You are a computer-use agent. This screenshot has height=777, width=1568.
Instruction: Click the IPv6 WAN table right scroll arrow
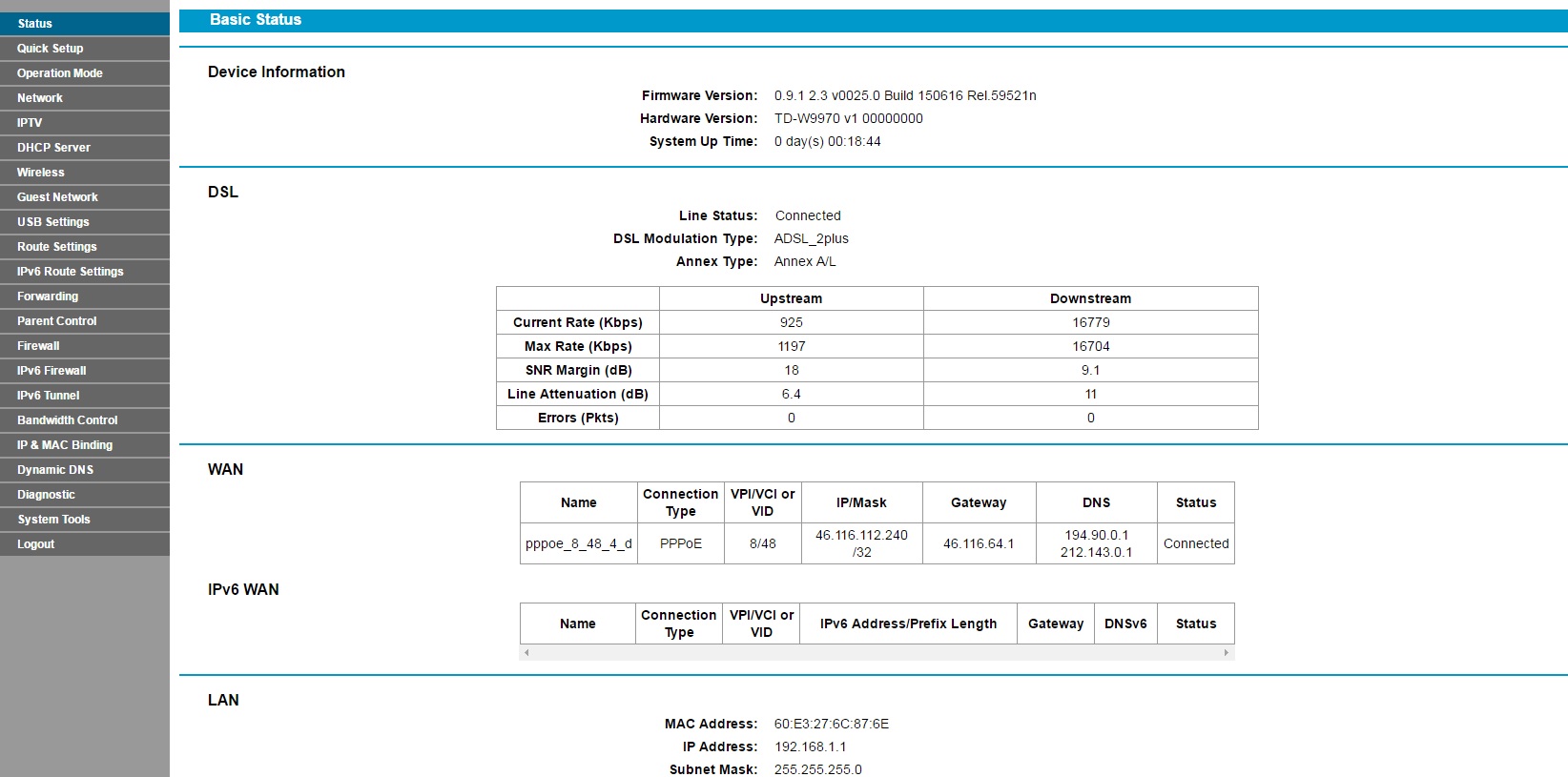(x=1227, y=653)
